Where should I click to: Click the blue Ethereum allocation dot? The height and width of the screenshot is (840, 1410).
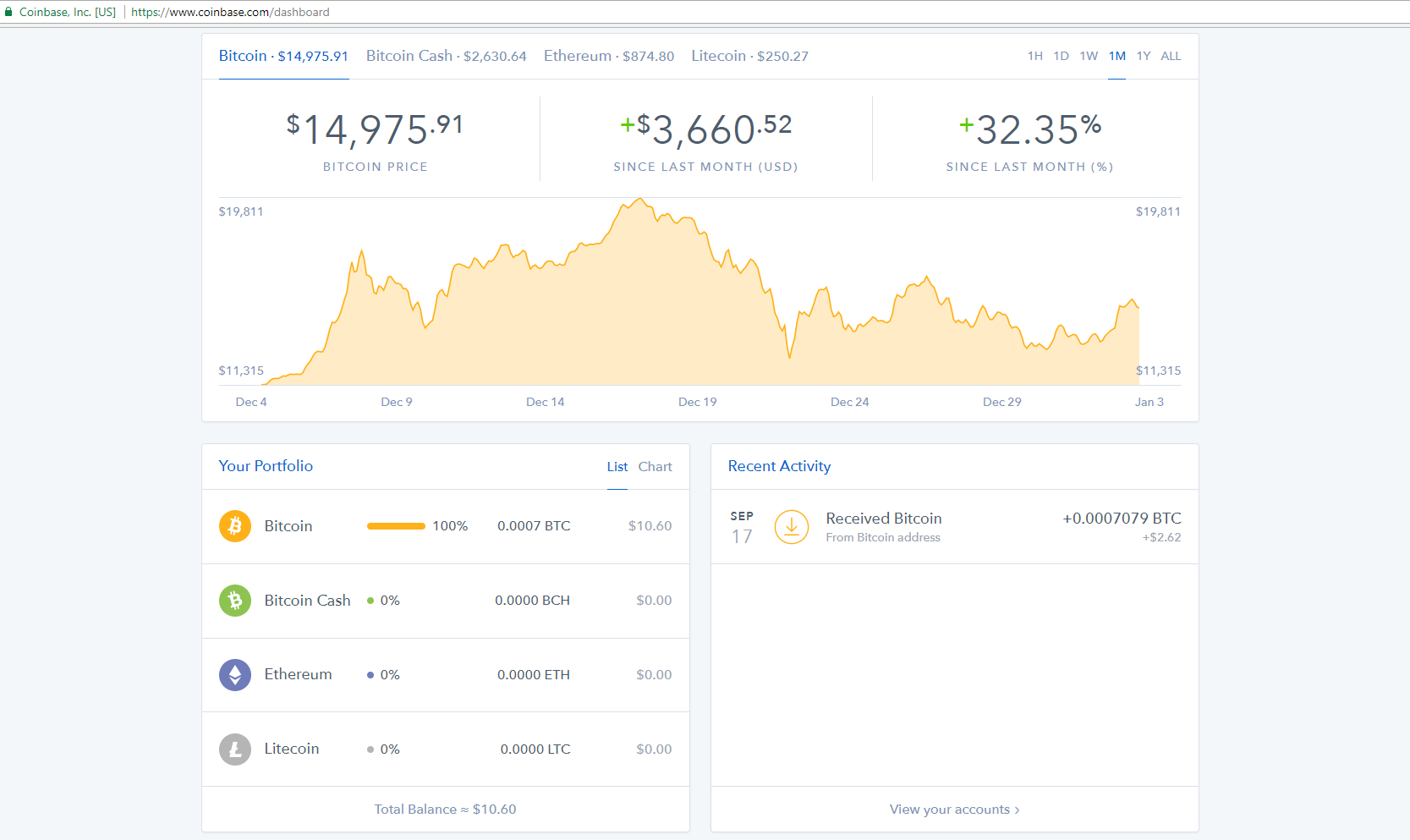370,675
